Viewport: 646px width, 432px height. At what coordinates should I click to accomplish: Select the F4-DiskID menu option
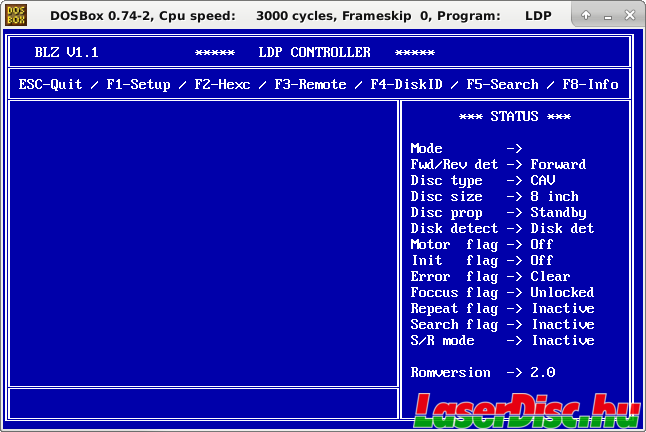click(406, 84)
